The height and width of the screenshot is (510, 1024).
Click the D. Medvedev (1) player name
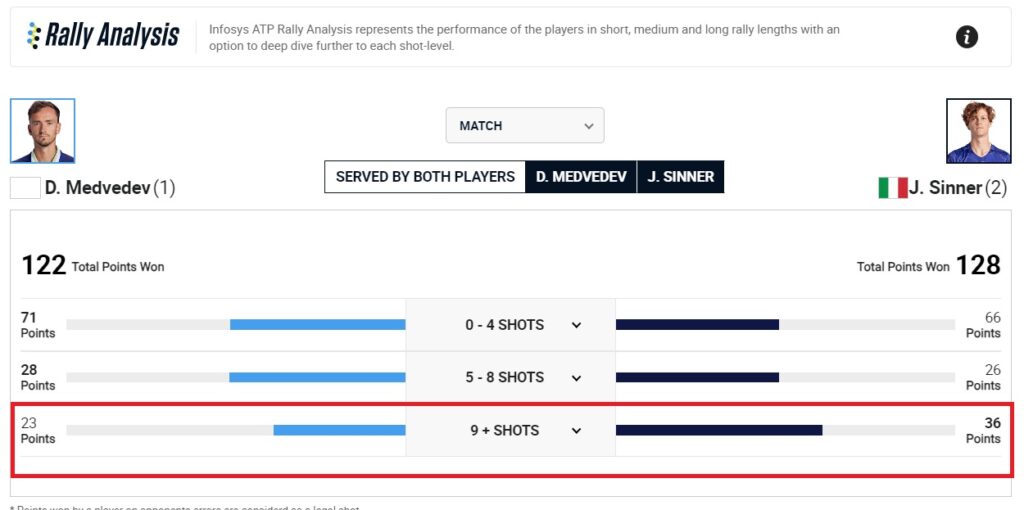tap(110, 187)
